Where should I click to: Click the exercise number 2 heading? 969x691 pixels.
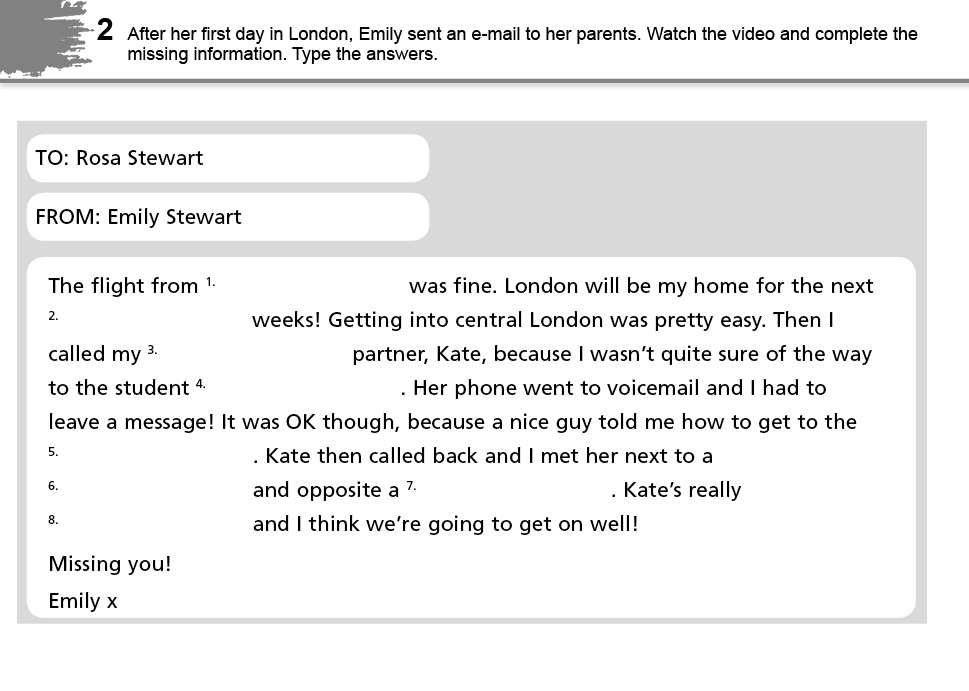coord(105,31)
